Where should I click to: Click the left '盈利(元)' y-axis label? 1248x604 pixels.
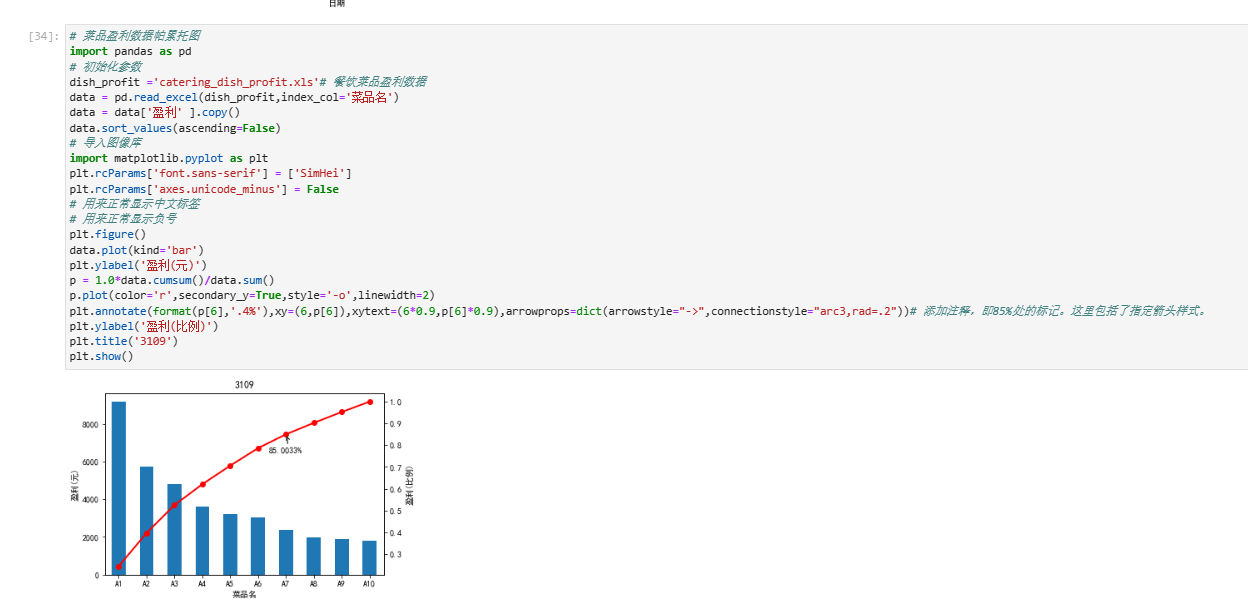[x=75, y=484]
